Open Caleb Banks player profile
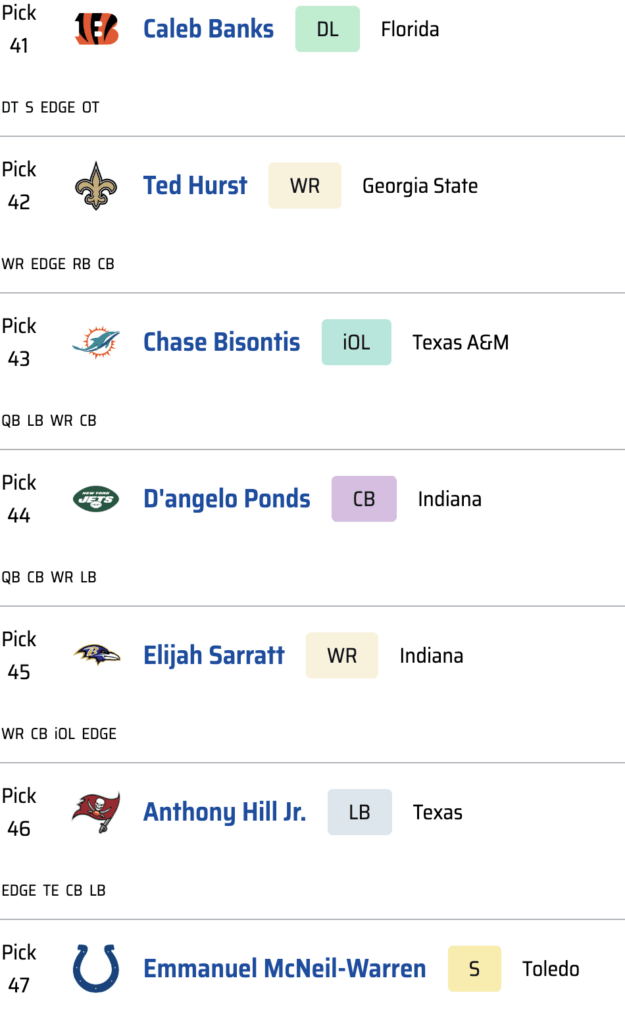 [208, 29]
